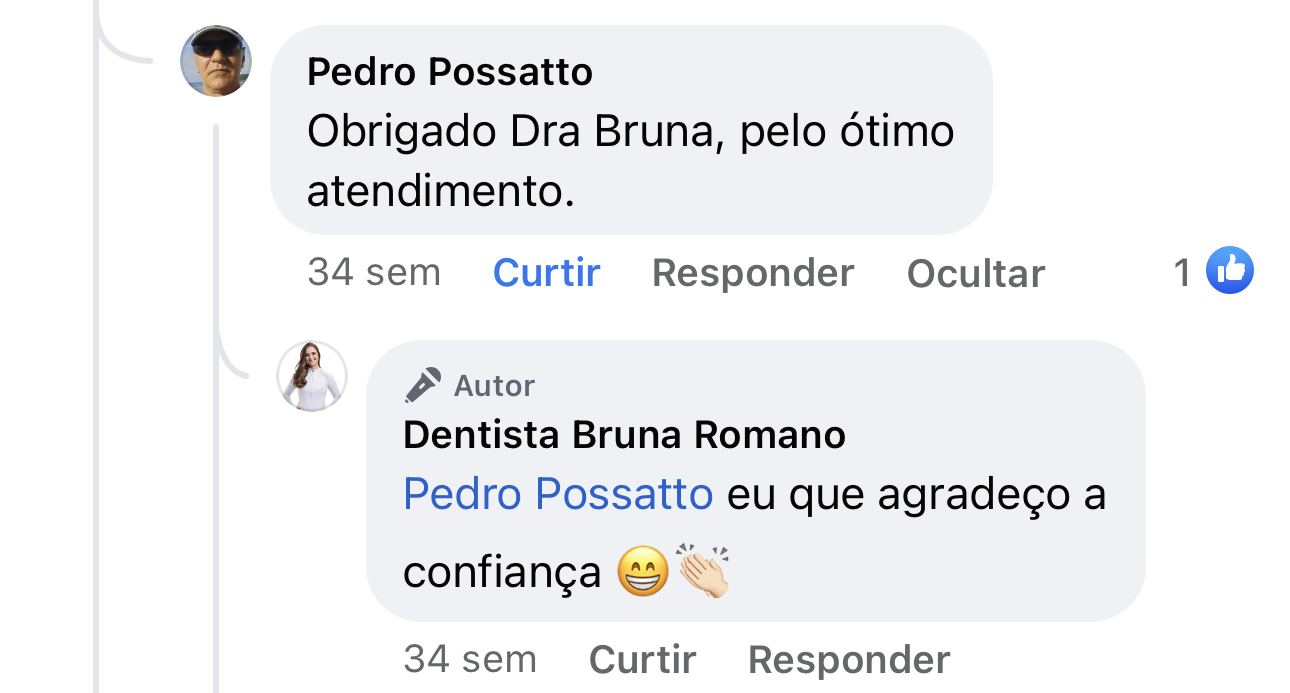Image resolution: width=1290 pixels, height=693 pixels.
Task: Select the Autor label badge
Action: click(x=495, y=385)
